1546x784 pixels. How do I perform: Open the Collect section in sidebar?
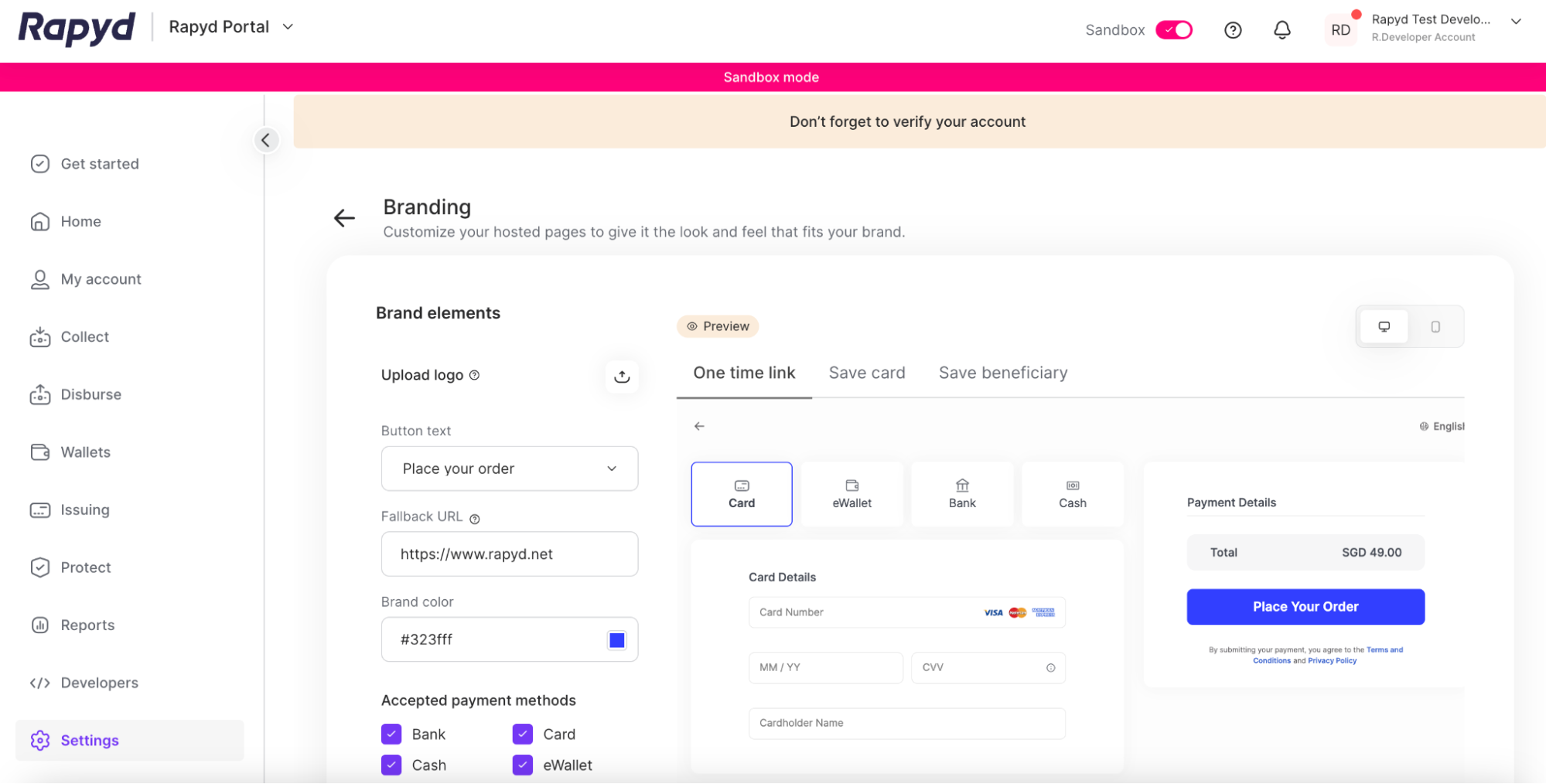point(84,336)
